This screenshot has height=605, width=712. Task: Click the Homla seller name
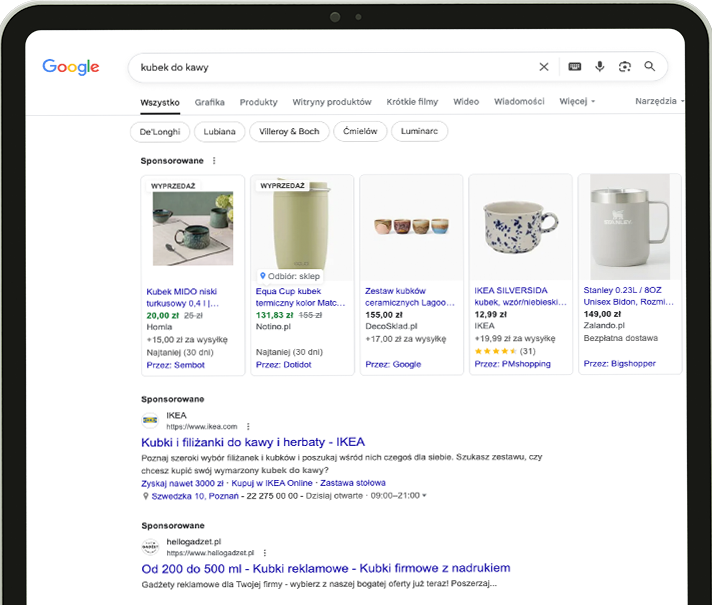159,327
